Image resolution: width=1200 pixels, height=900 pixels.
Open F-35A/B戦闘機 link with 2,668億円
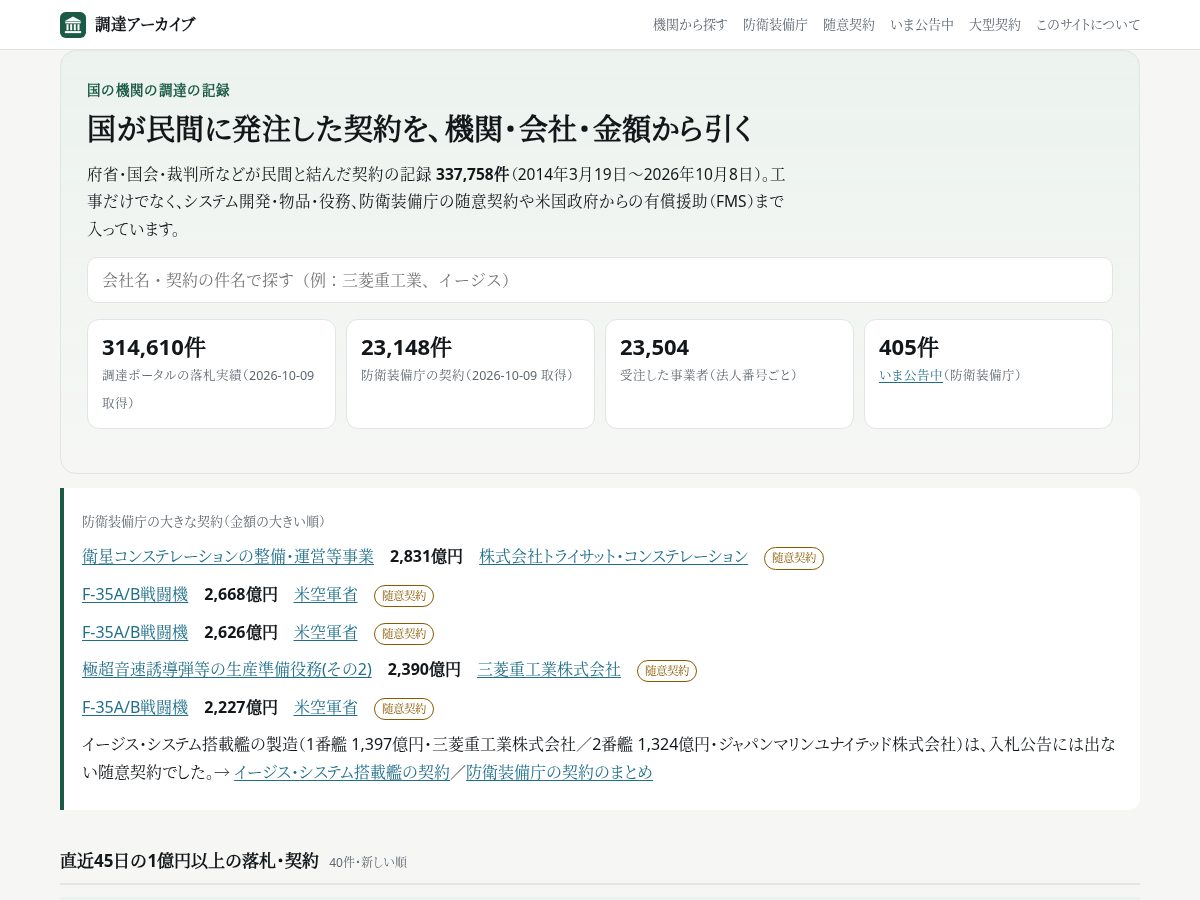click(135, 594)
